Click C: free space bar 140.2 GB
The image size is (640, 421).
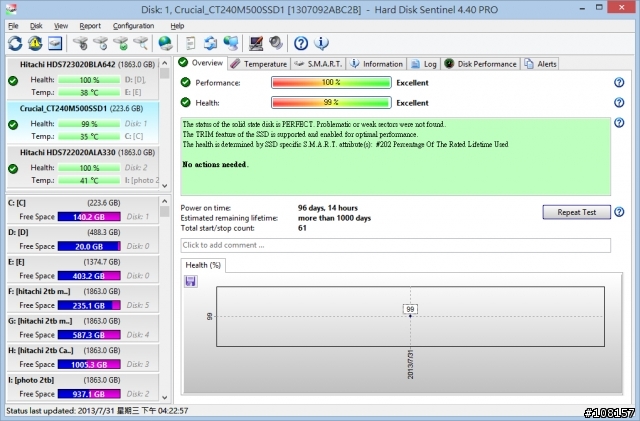click(x=89, y=217)
